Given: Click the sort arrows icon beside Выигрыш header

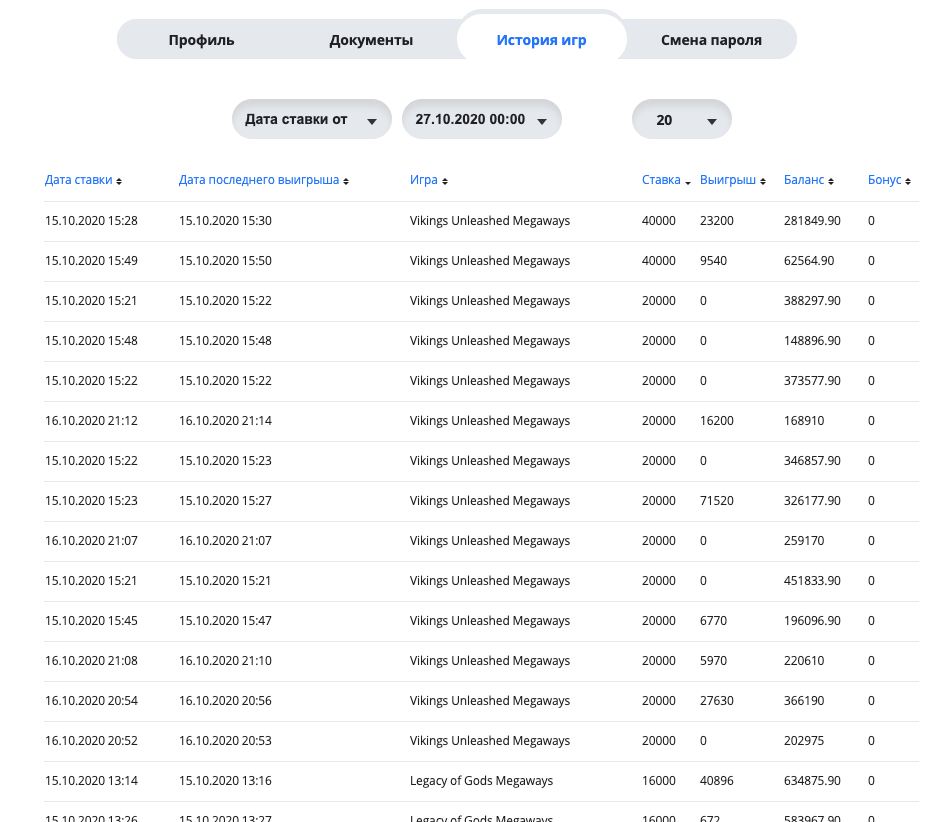Looking at the screenshot, I should pyautogui.click(x=763, y=181).
